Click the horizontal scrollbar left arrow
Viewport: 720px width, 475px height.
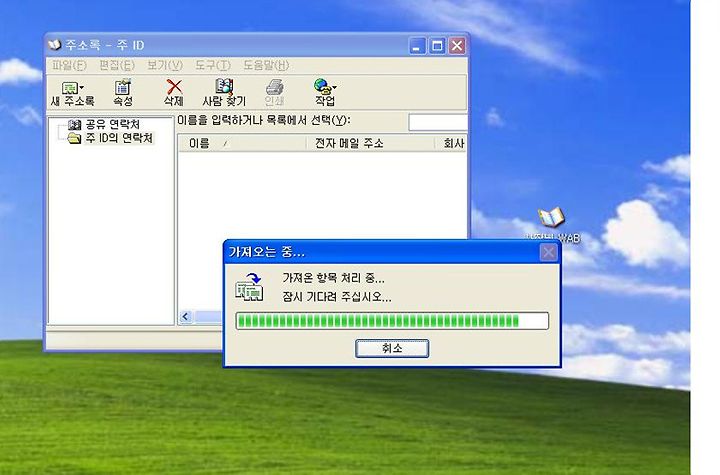pos(186,317)
